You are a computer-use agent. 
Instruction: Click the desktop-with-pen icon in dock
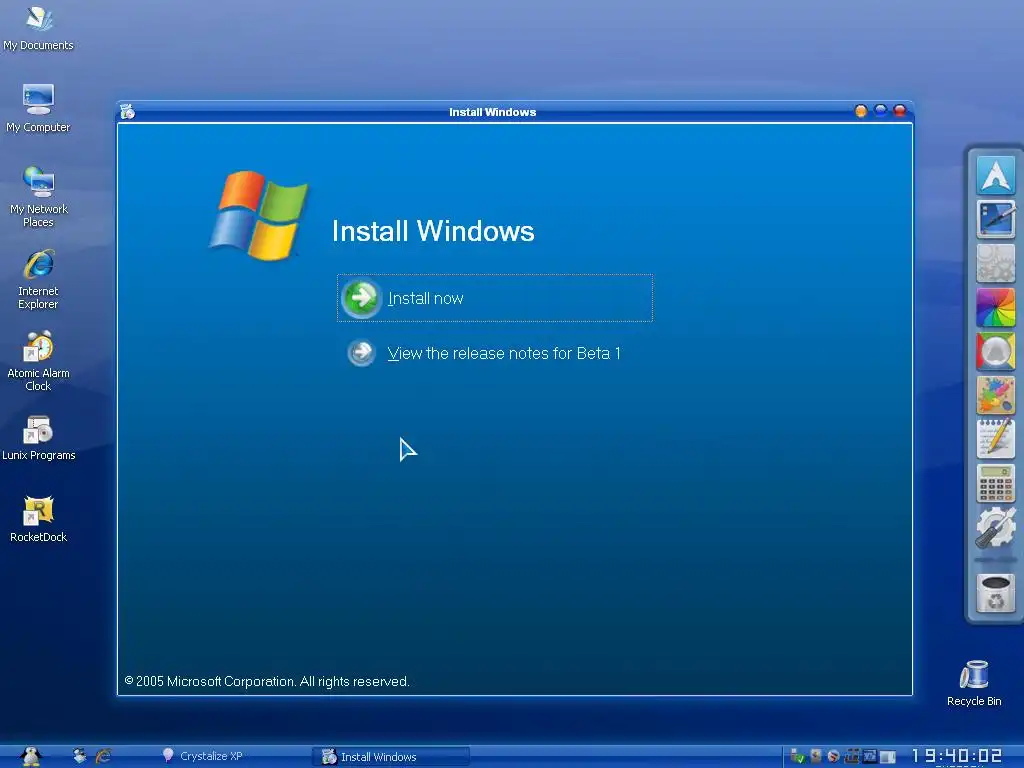pos(995,219)
